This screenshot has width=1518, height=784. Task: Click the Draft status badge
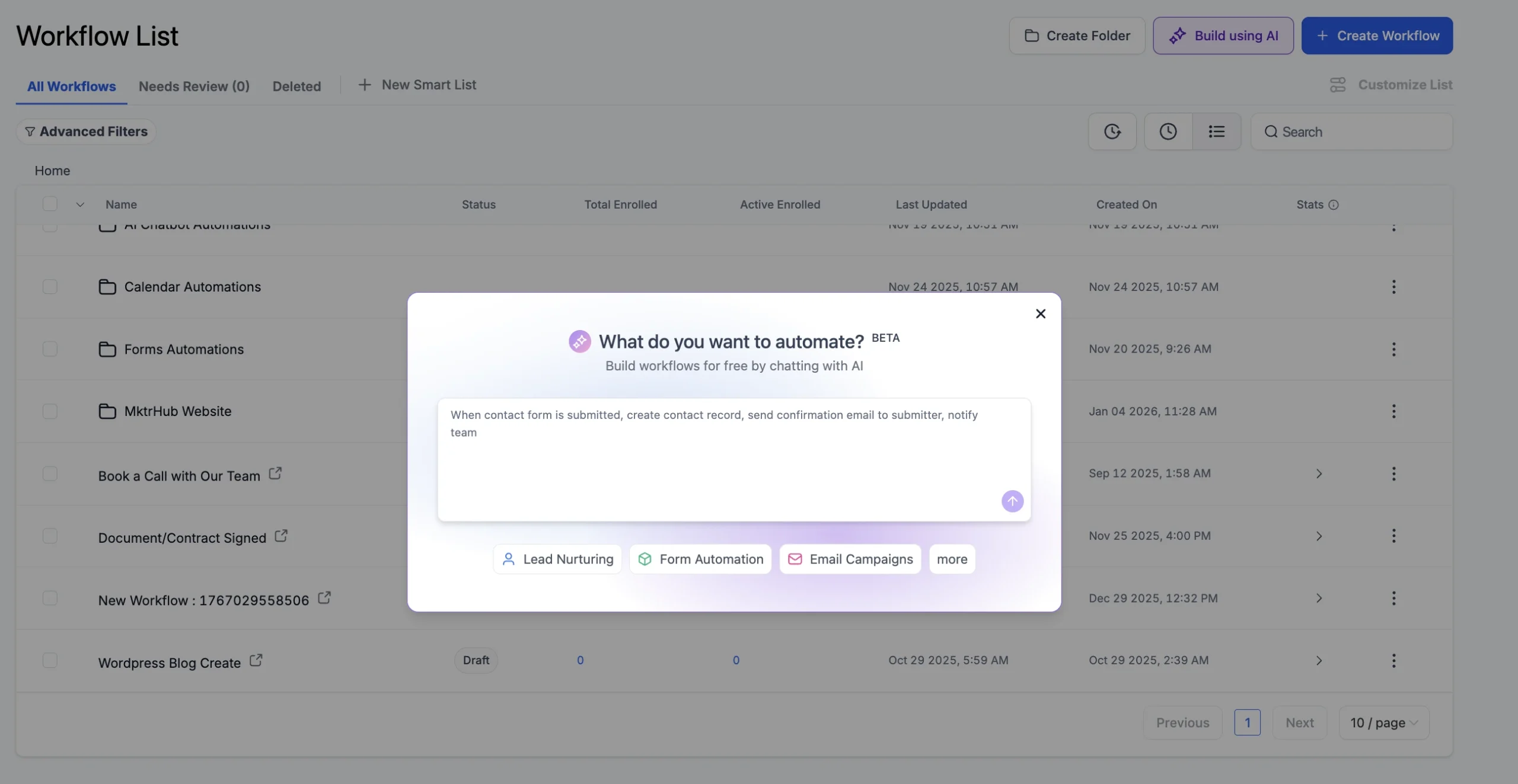point(476,660)
